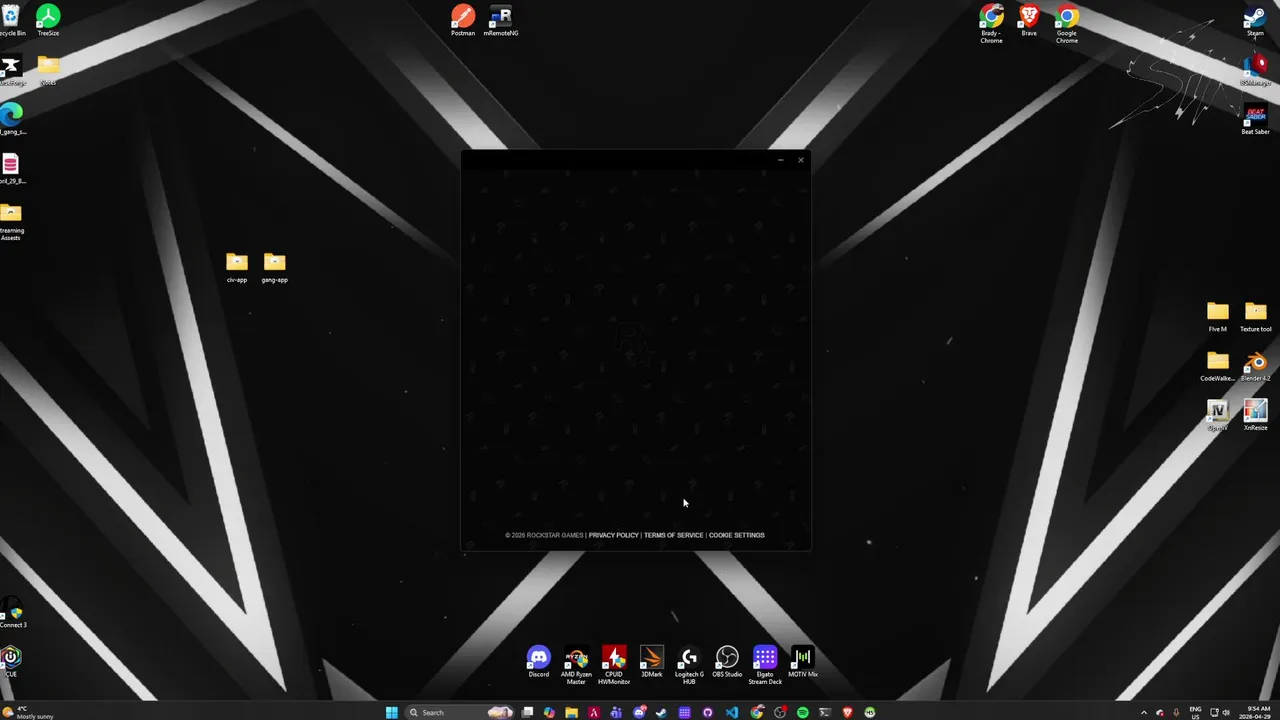This screenshot has height=720, width=1280.
Task: Launch Blender 4.2 desktop shortcut
Action: tap(1255, 365)
